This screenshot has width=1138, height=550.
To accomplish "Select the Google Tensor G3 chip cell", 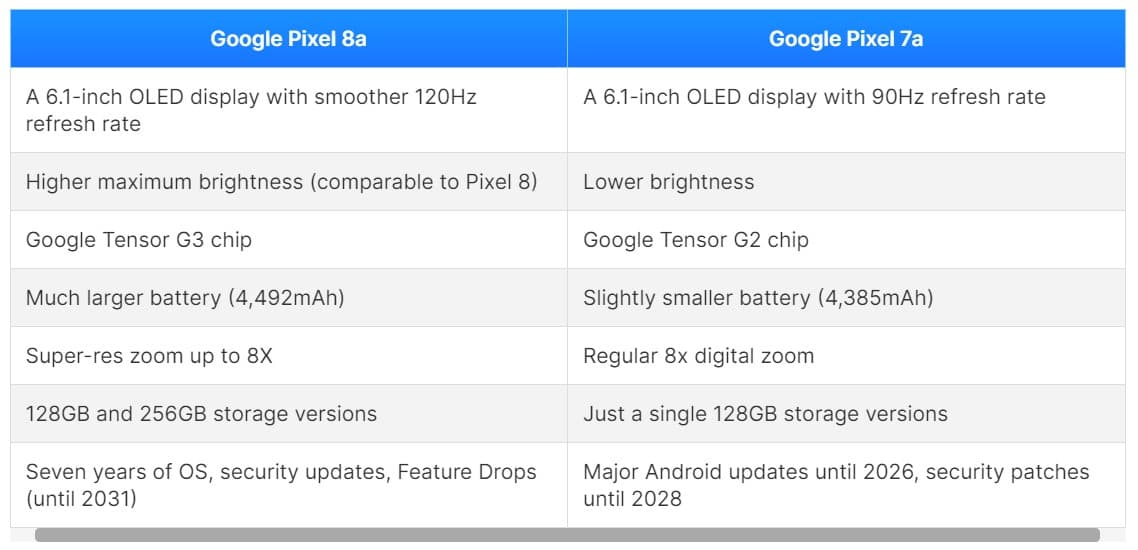I will (139, 240).
